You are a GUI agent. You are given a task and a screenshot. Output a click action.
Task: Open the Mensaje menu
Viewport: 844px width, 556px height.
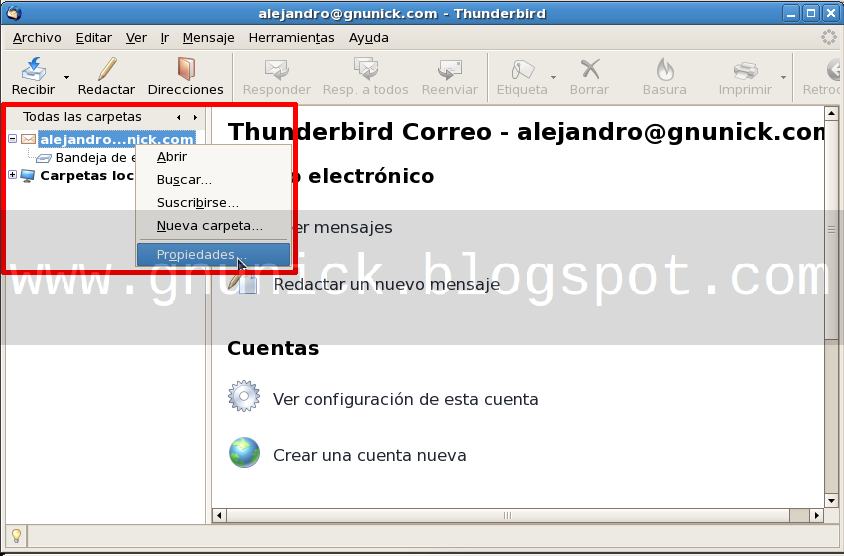coord(208,38)
